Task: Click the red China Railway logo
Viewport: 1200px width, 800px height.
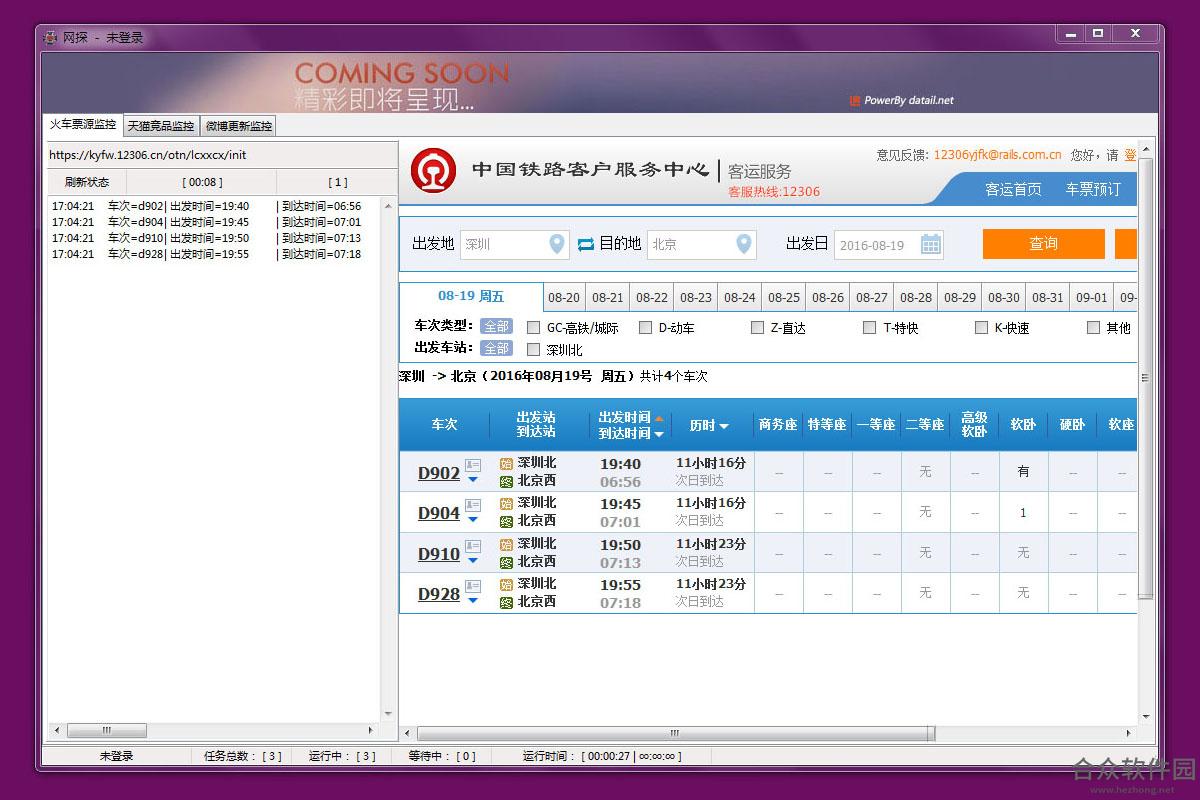Action: [433, 171]
